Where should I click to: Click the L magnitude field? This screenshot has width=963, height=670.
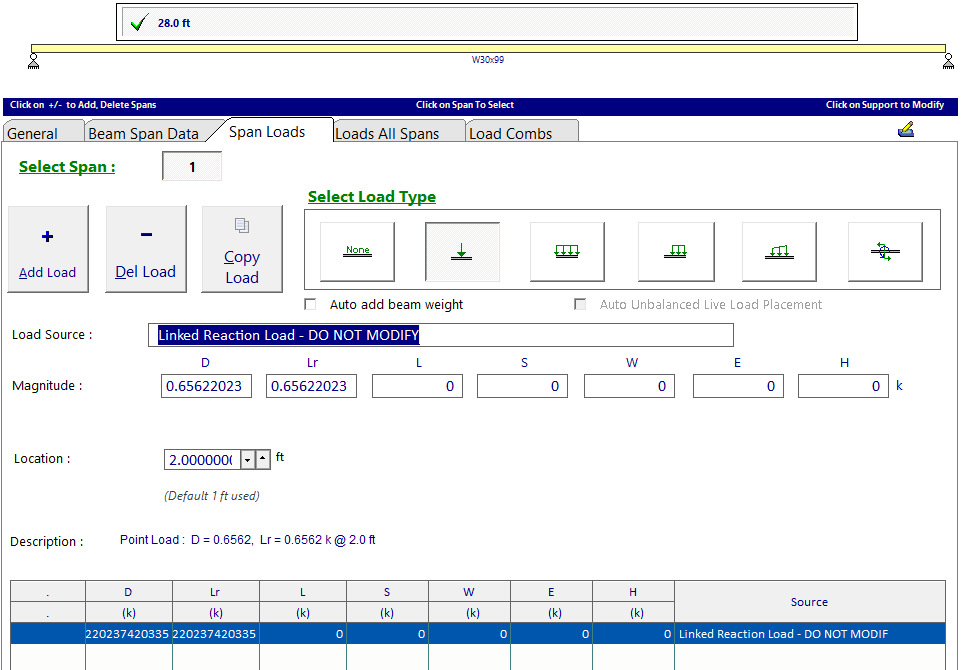click(417, 386)
